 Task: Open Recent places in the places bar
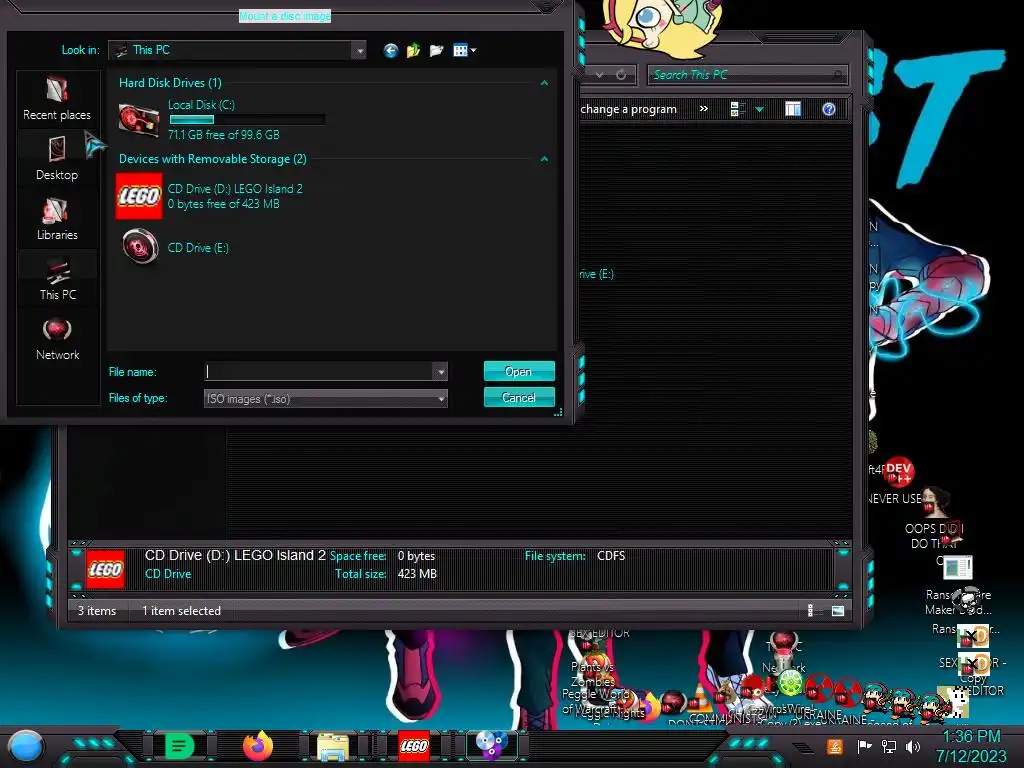tap(57, 98)
